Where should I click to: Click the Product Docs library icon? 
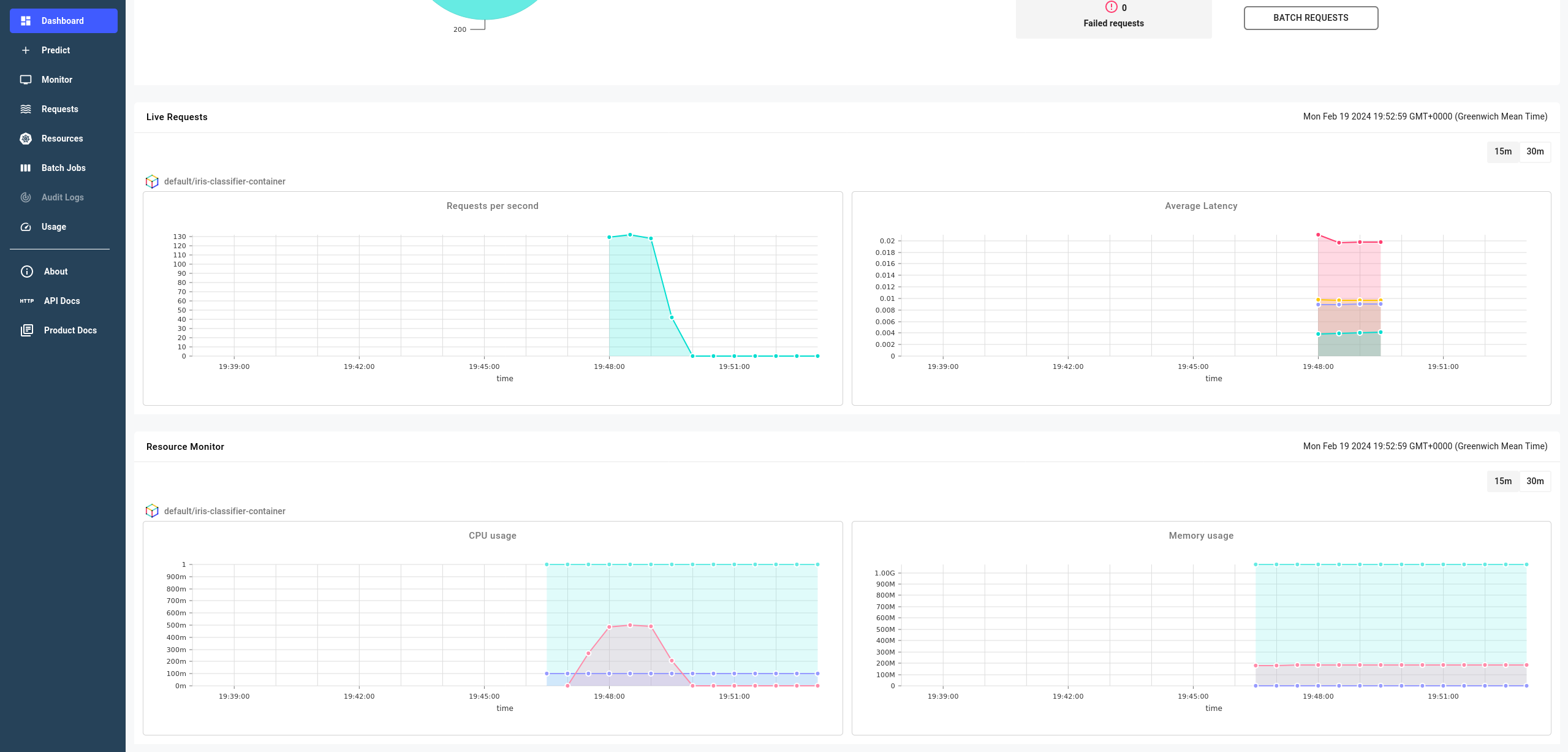pyautogui.click(x=27, y=330)
